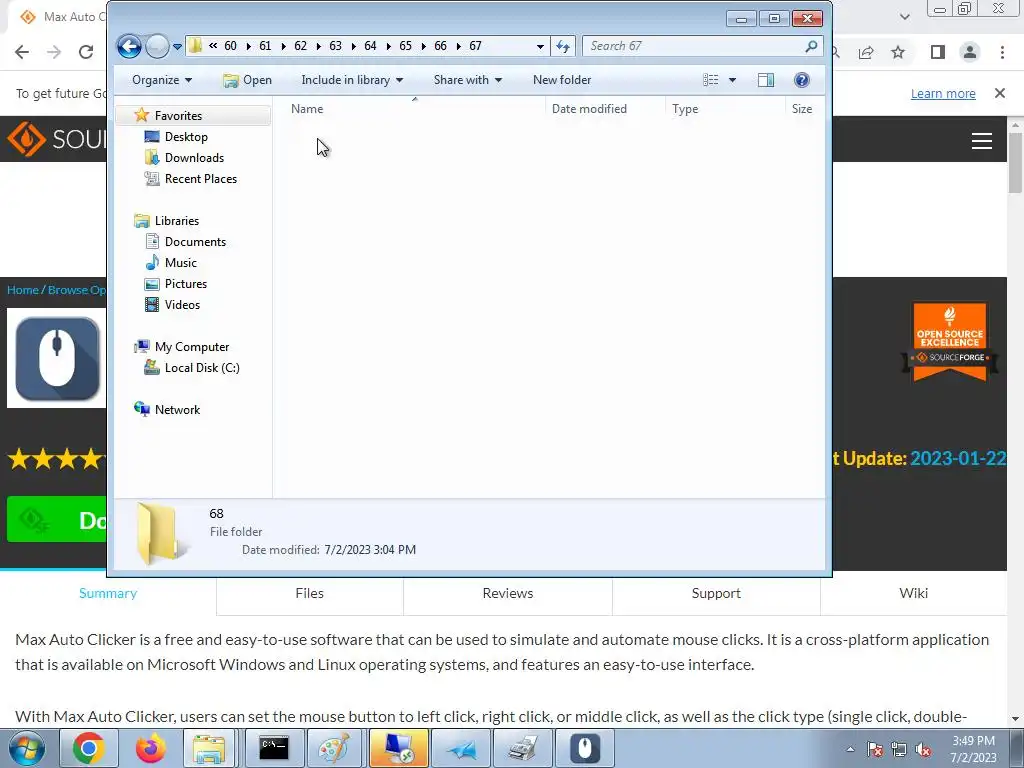Open the recent locations dropdown in Explorer
The height and width of the screenshot is (768, 1024).
pos(177,46)
